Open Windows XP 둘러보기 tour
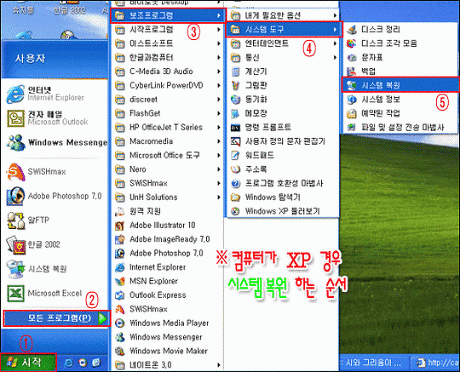 coord(283,211)
